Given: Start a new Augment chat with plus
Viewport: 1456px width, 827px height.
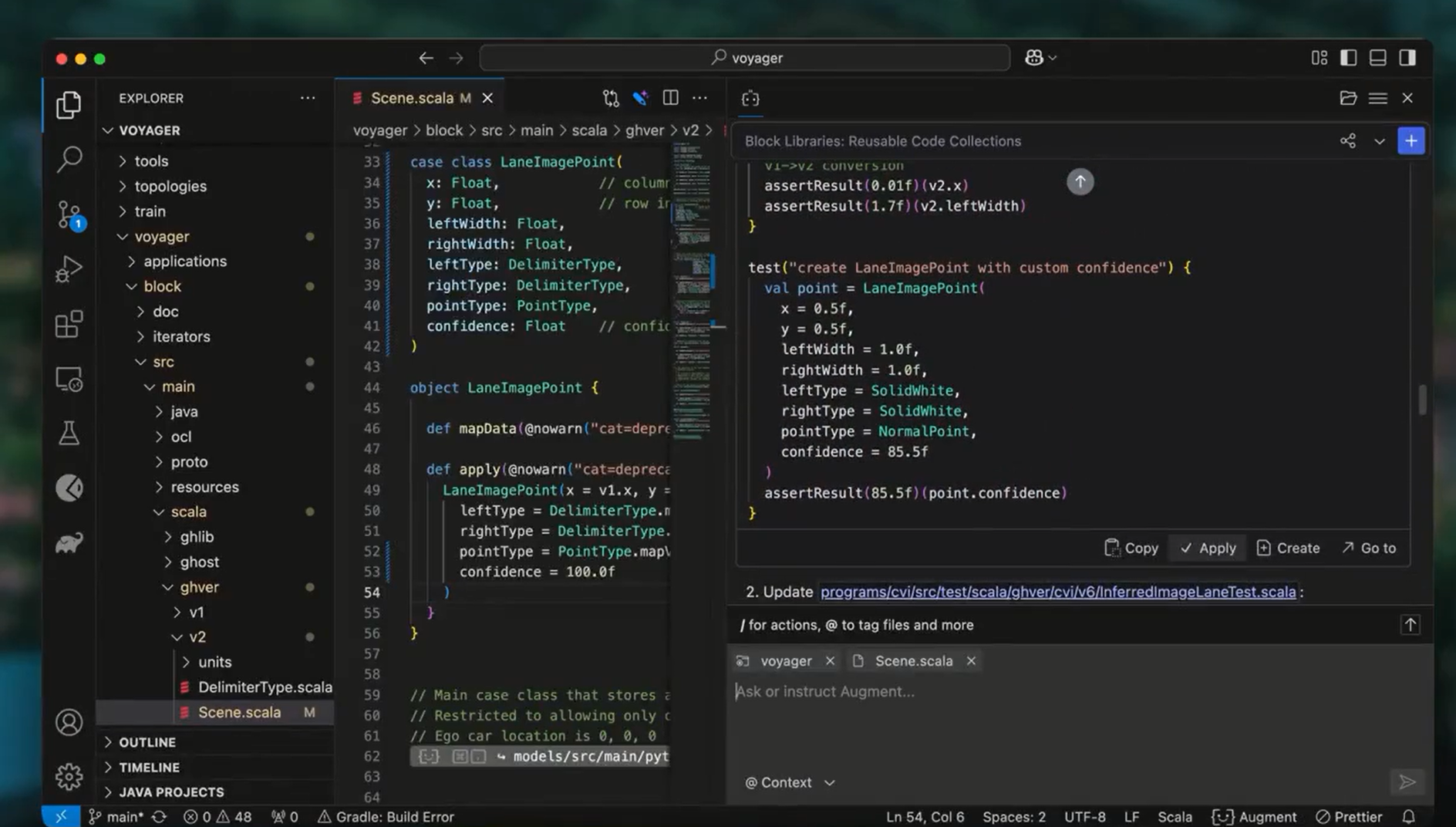Looking at the screenshot, I should click(x=1410, y=140).
